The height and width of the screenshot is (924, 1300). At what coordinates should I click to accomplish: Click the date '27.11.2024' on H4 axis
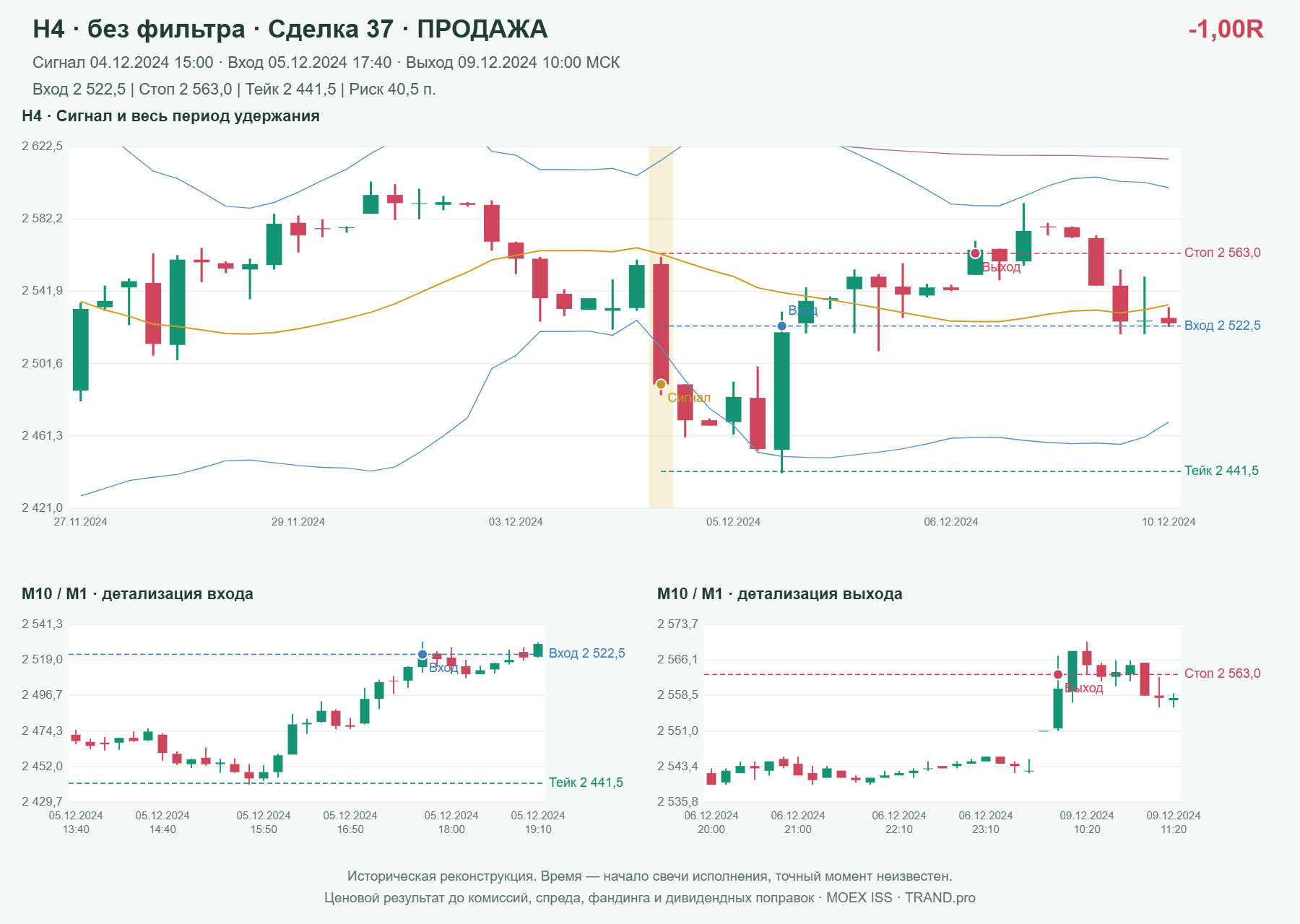pyautogui.click(x=81, y=522)
